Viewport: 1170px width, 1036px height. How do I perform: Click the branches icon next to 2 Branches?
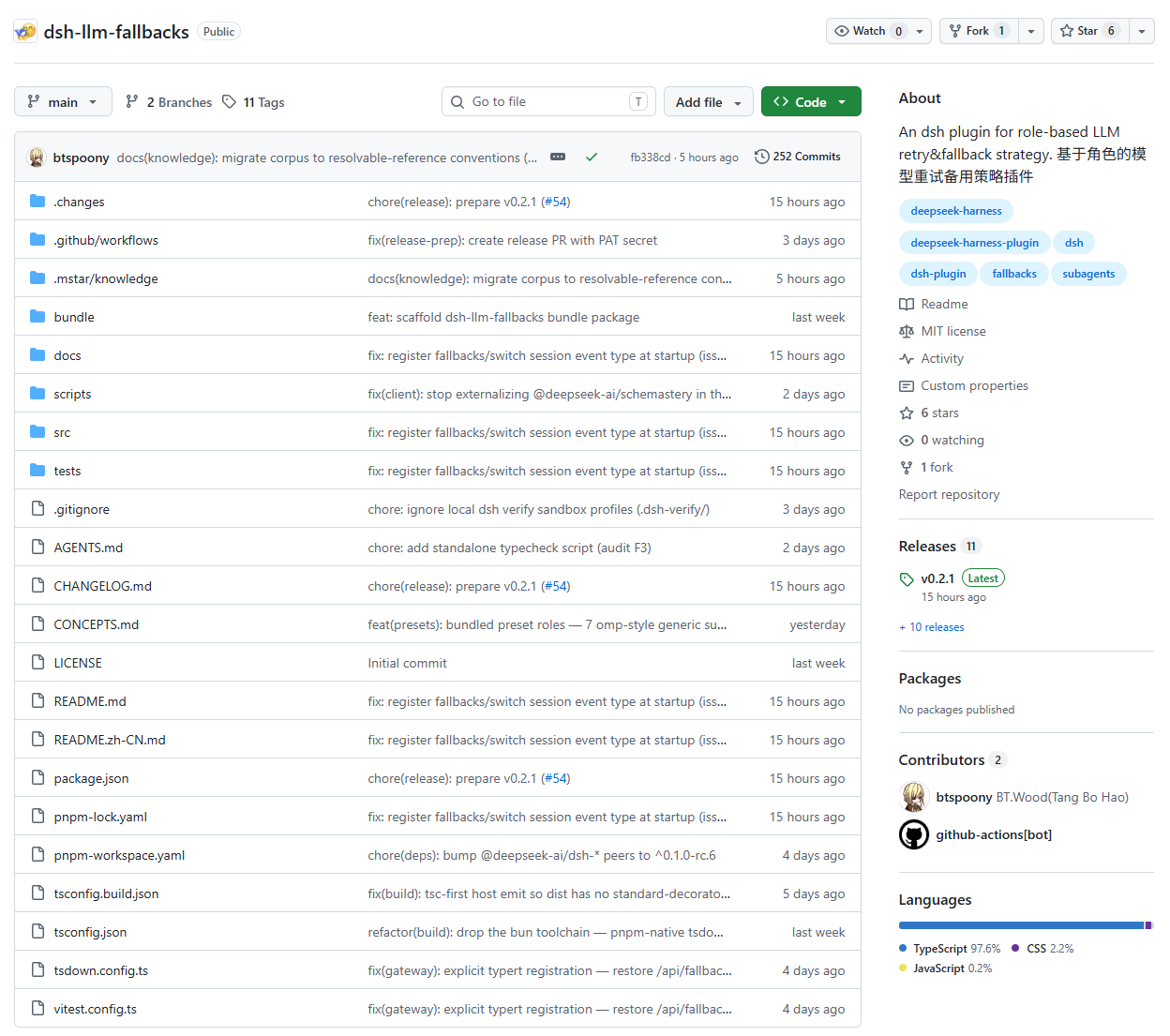[x=132, y=101]
